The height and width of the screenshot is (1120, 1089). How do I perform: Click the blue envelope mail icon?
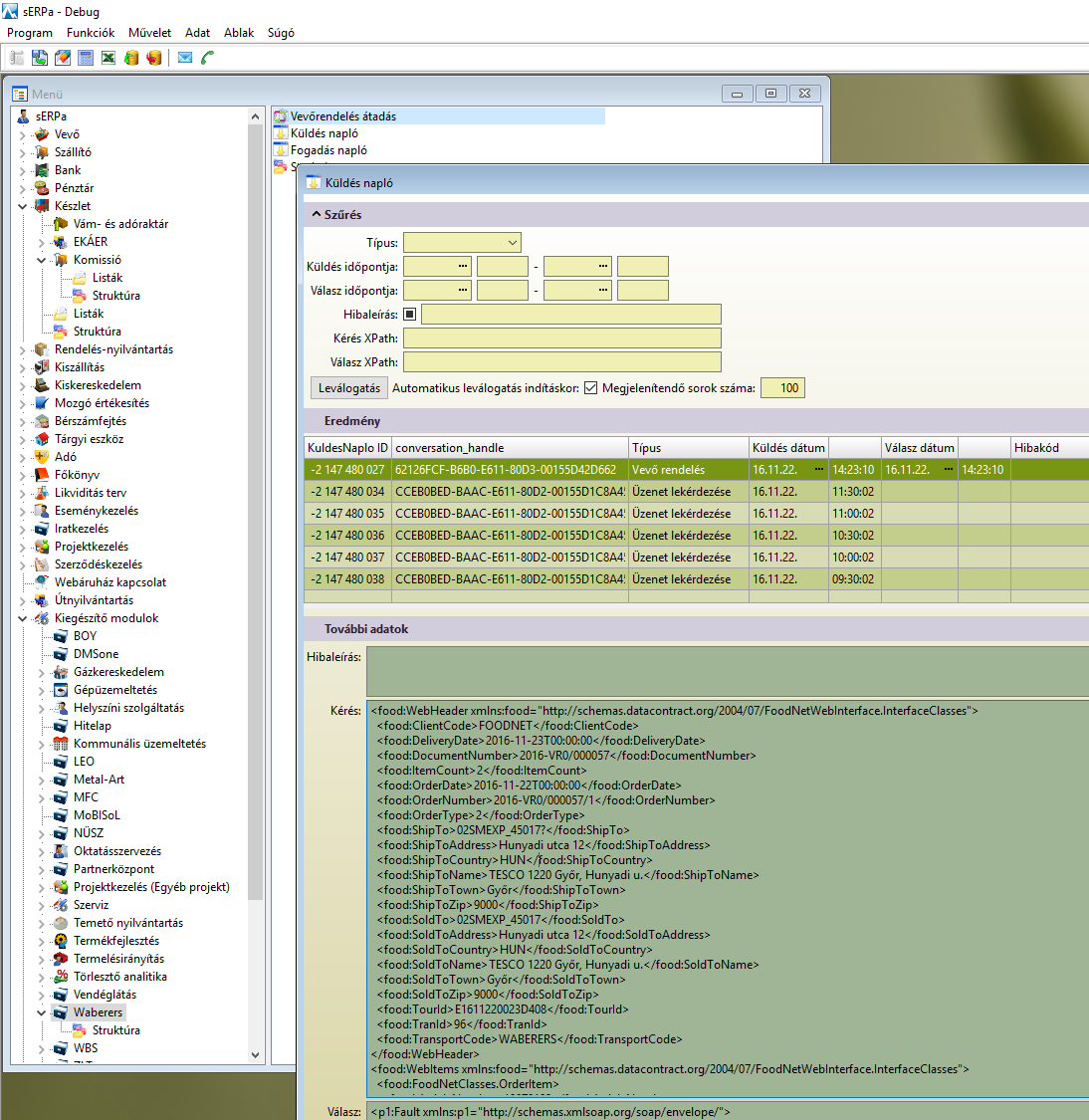coord(185,58)
